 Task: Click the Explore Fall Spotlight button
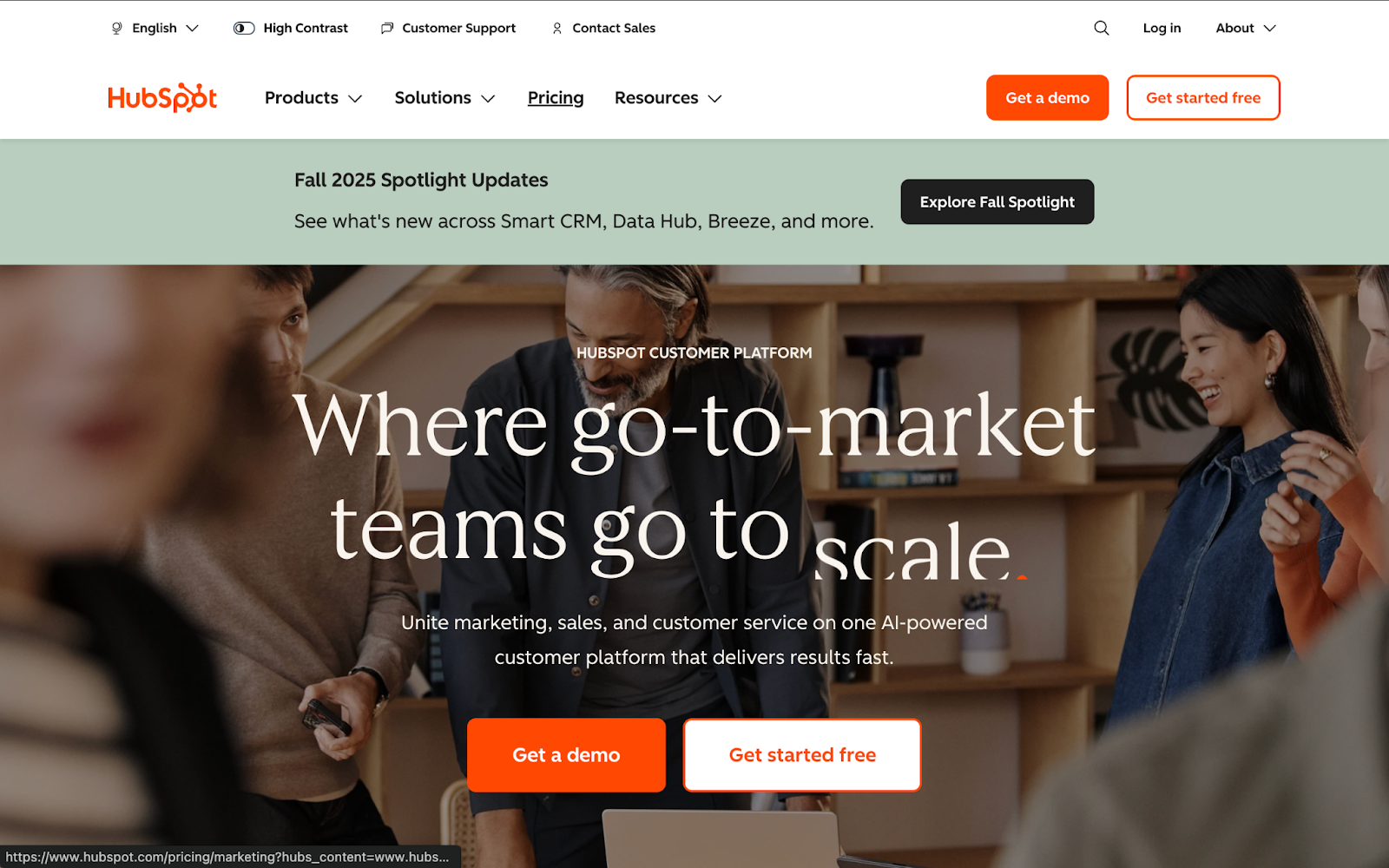(x=997, y=201)
